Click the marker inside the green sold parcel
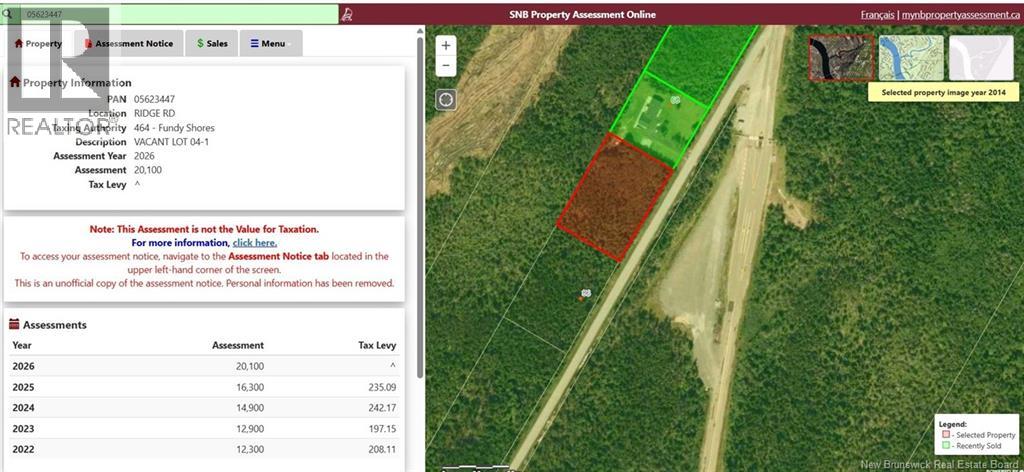 pos(676,101)
